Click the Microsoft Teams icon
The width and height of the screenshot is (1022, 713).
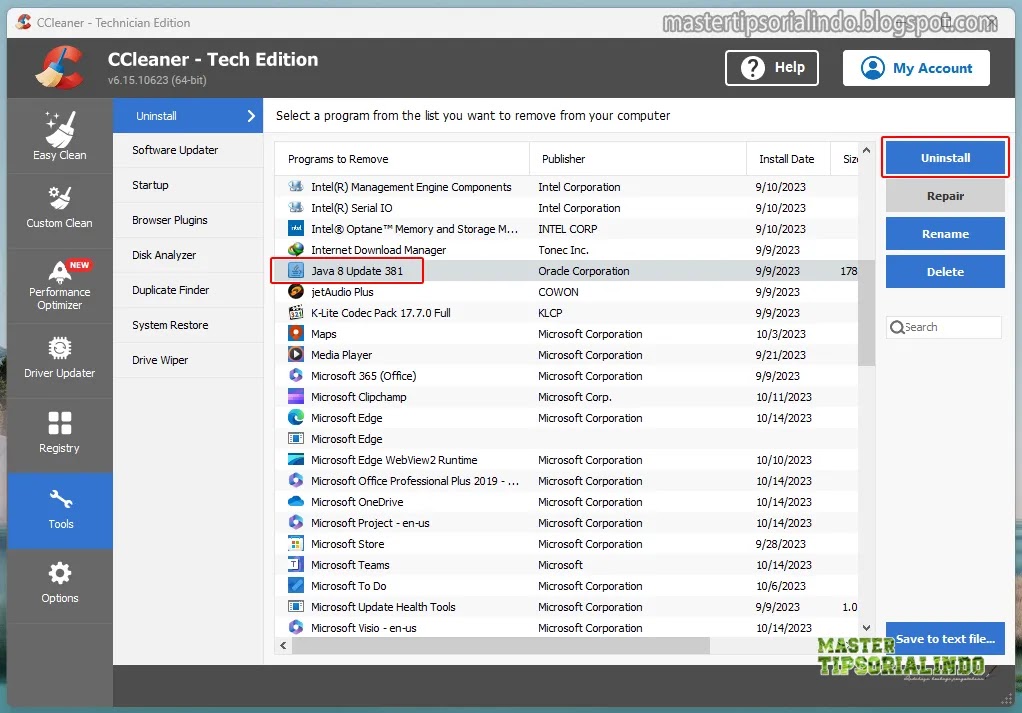(296, 564)
